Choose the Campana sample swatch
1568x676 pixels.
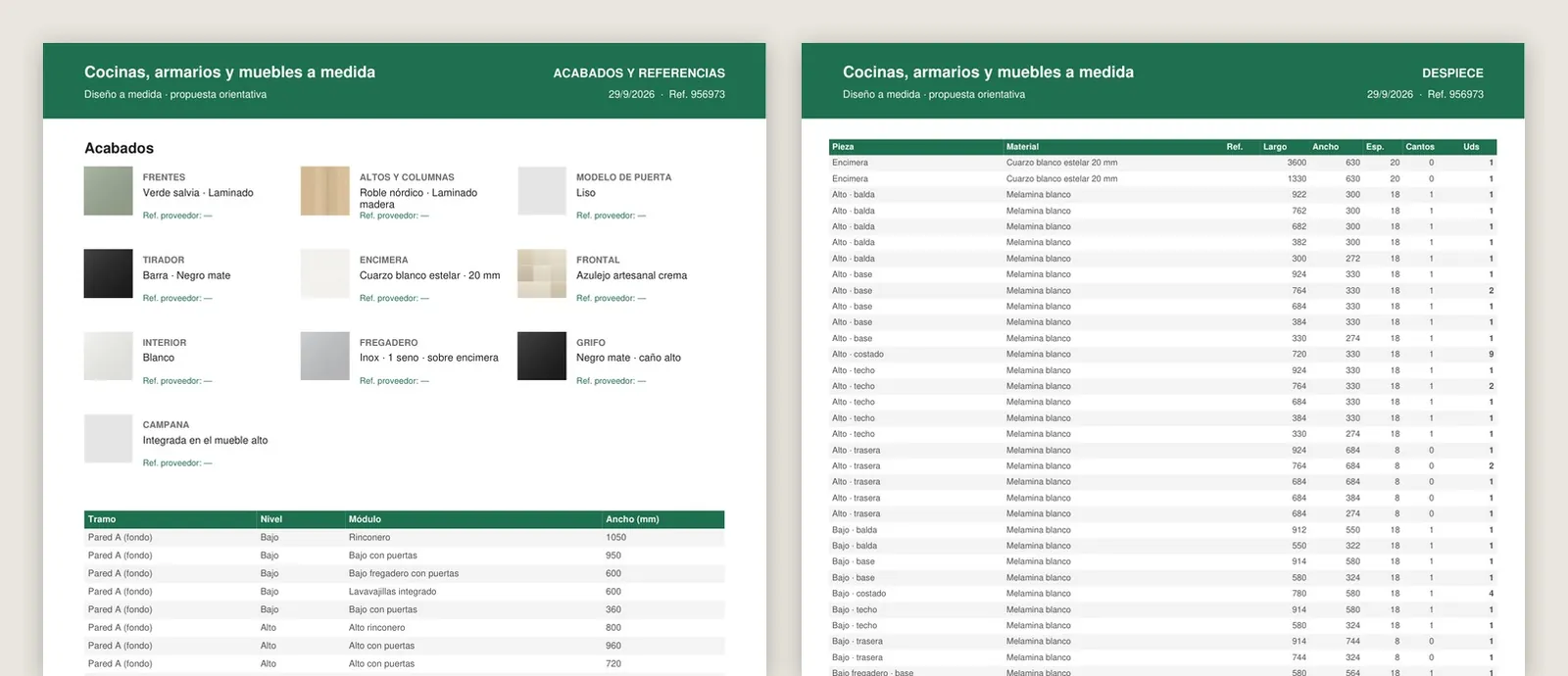[108, 438]
